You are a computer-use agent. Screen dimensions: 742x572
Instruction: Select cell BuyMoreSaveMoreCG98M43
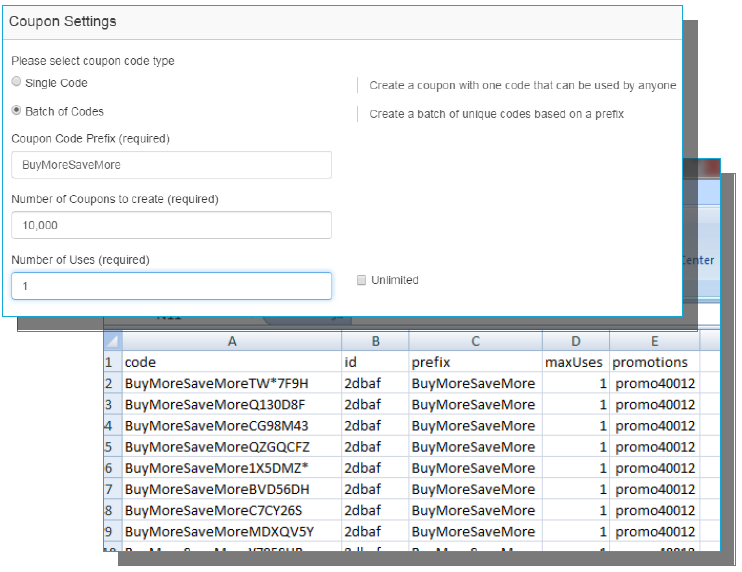pos(232,425)
